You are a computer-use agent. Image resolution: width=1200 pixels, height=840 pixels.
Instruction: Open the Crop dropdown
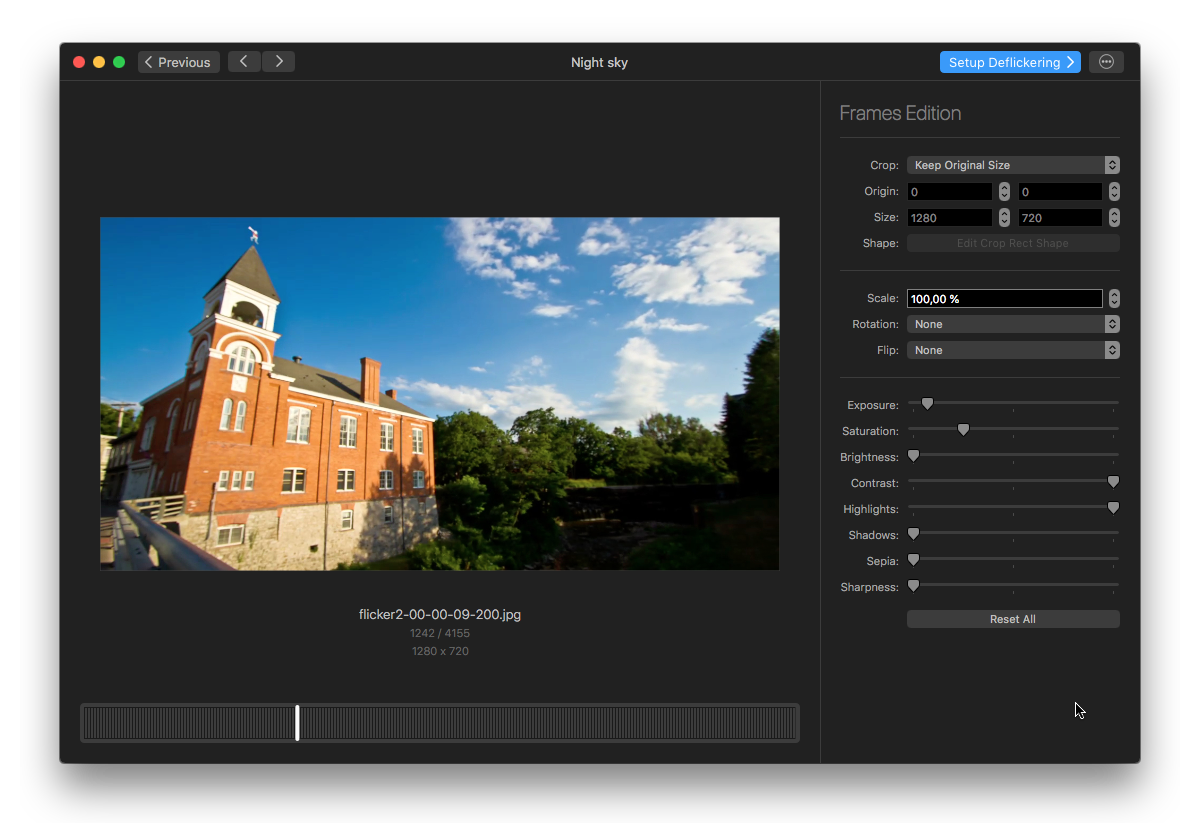(x=1013, y=165)
